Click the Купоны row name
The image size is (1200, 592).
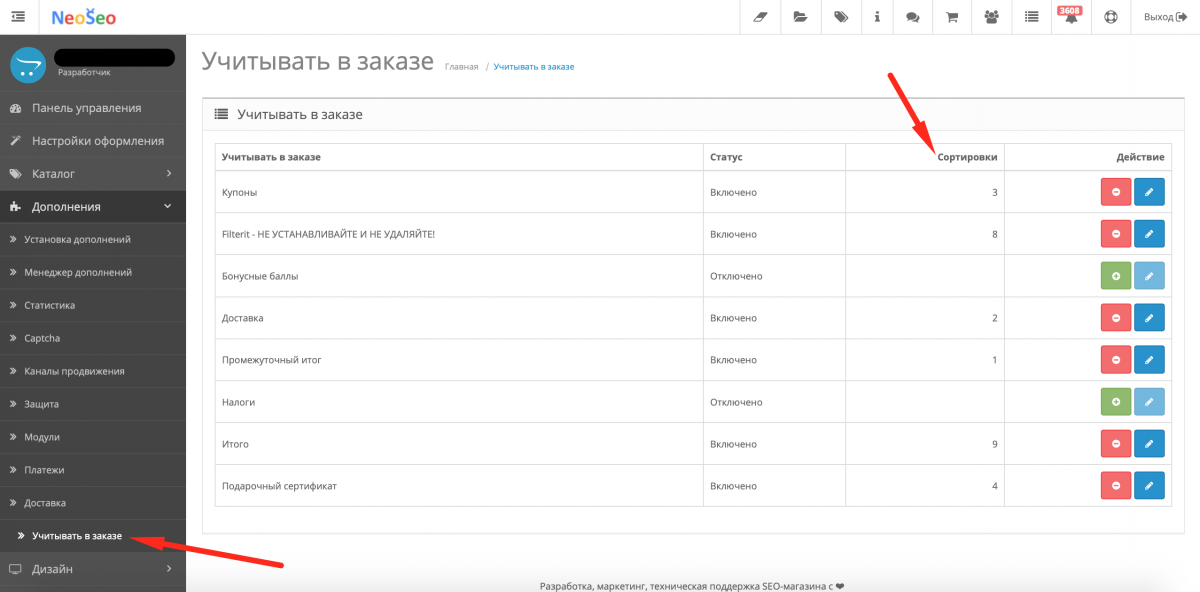(240, 192)
